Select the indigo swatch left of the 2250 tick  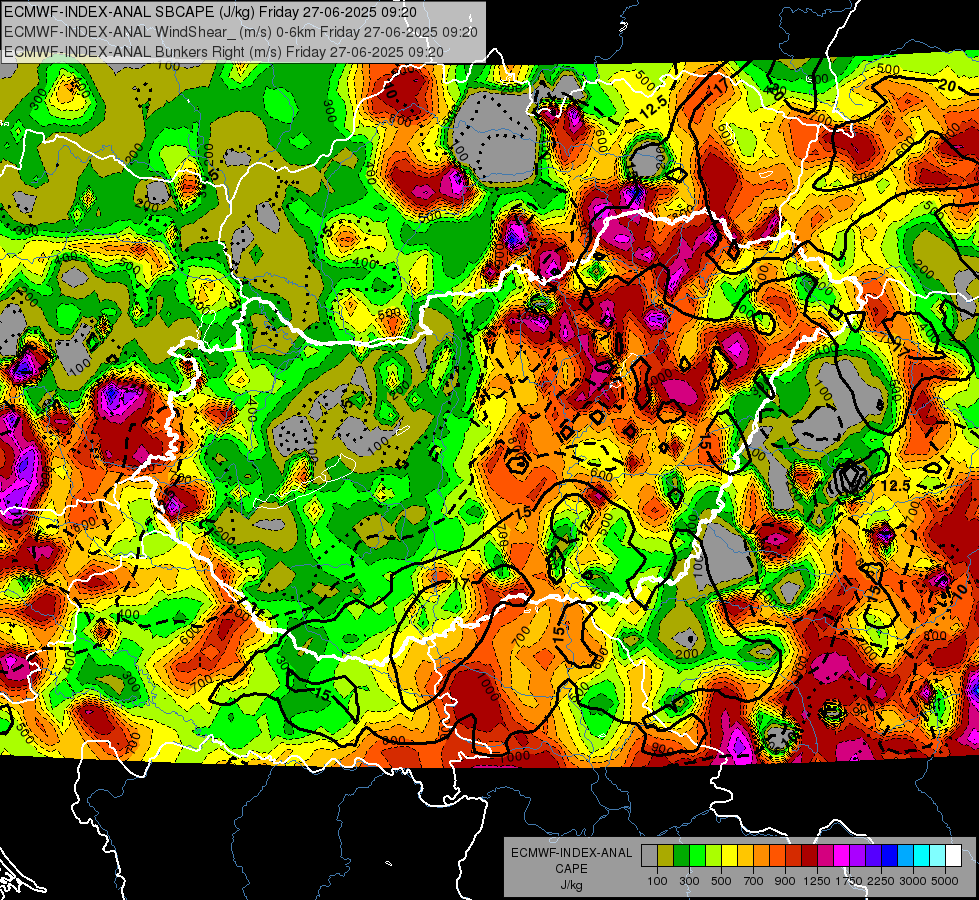pos(873,856)
